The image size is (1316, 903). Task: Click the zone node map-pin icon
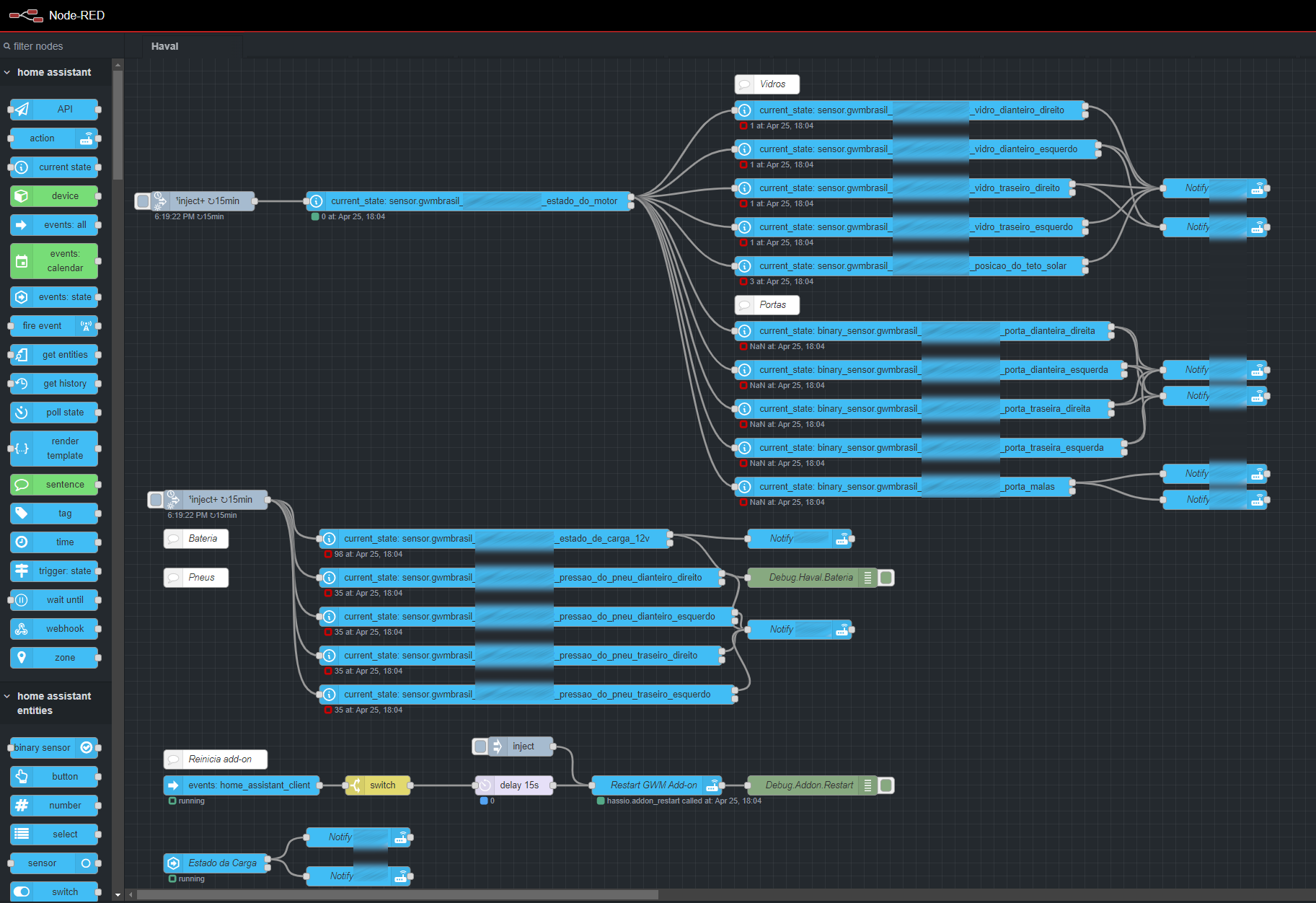point(22,658)
